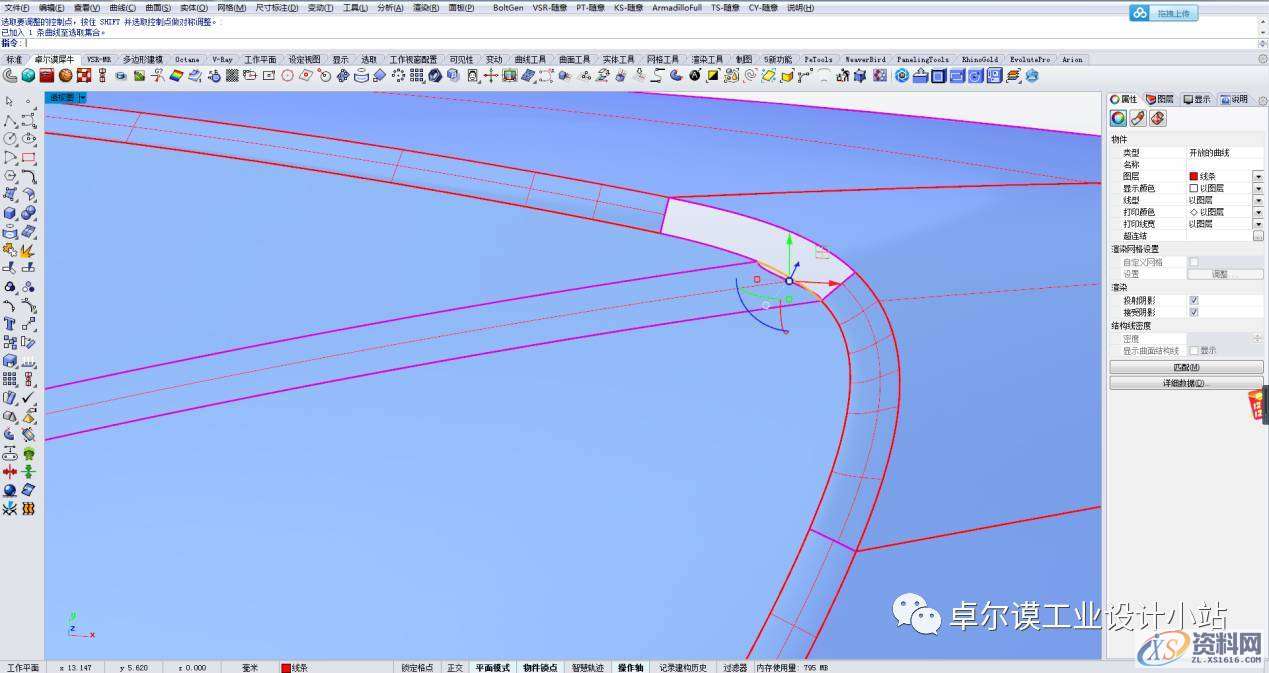Click the orange basketball icon in toolbar
Viewport: 1269px width, 673px height.
point(65,75)
